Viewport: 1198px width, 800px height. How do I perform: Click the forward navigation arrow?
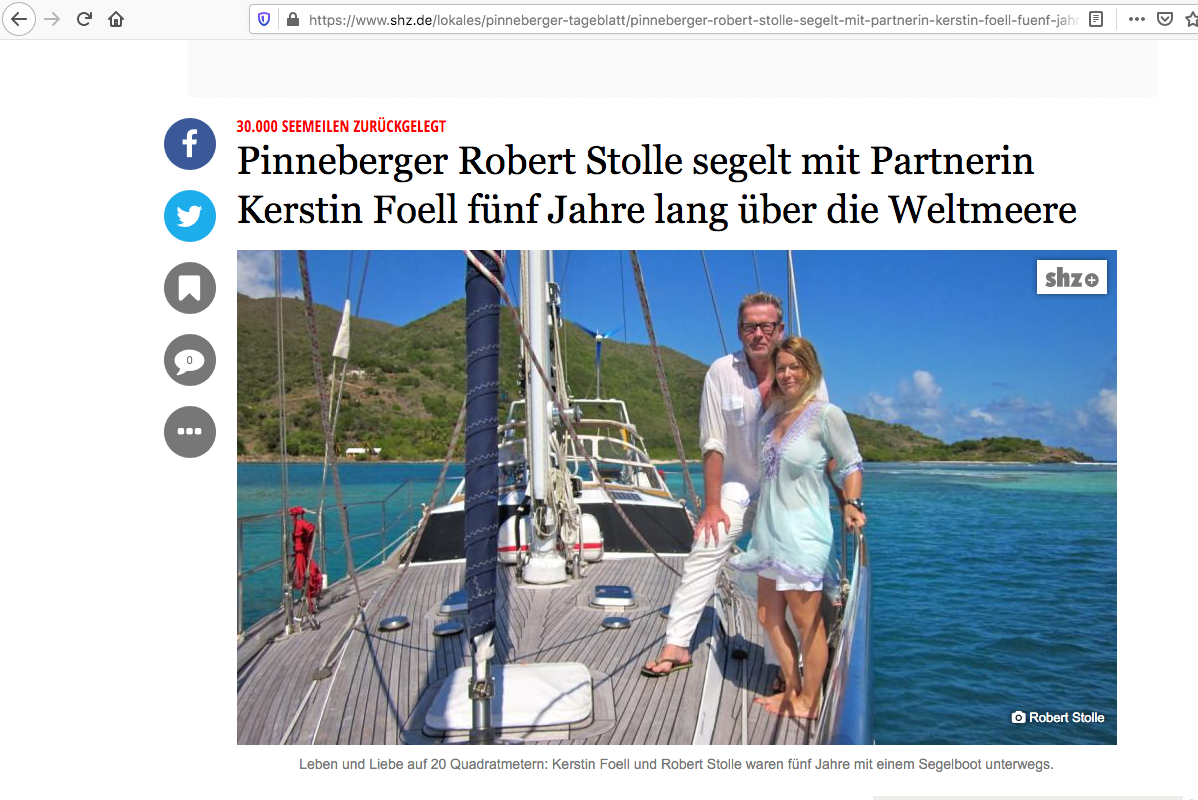coord(52,19)
